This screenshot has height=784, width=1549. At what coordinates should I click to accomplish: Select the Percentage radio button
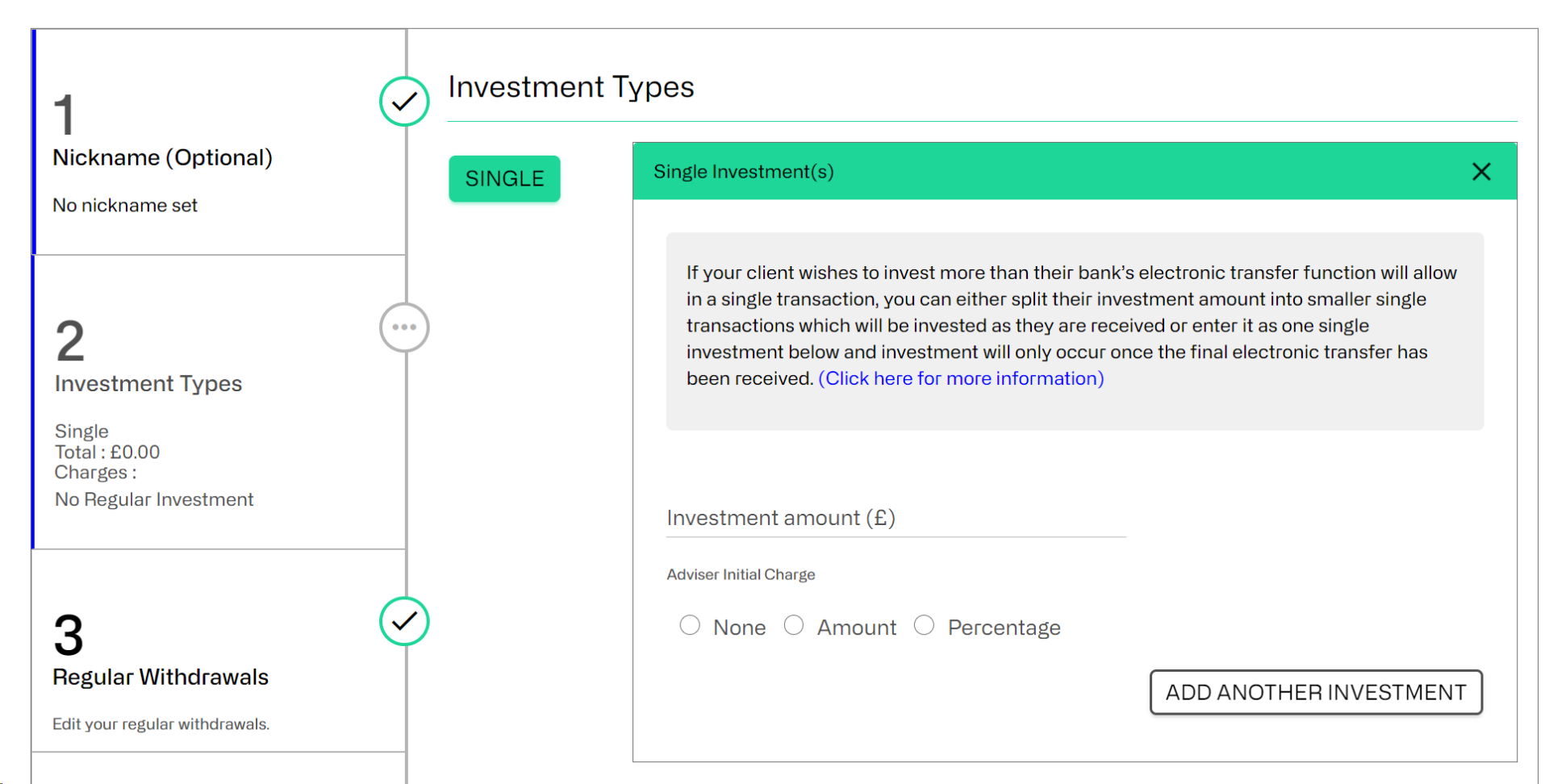(x=925, y=626)
